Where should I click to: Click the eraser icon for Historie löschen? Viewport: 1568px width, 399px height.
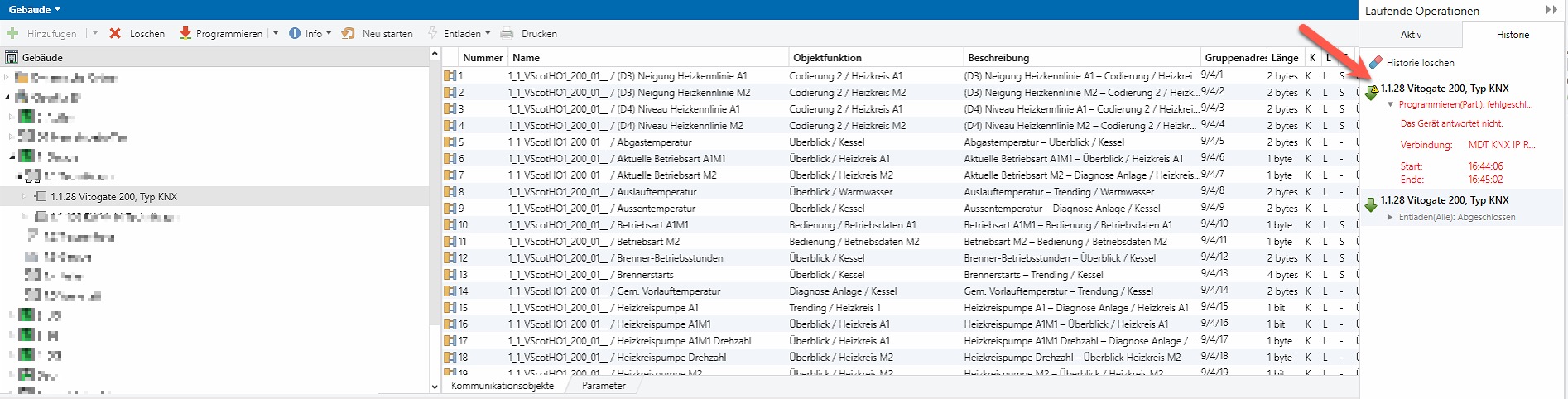click(1376, 62)
